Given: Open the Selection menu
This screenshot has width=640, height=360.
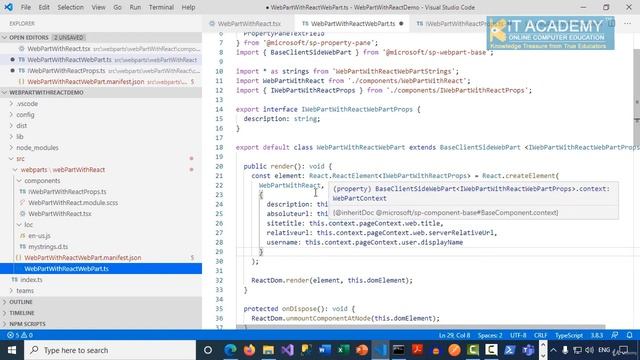Looking at the screenshot, I should pos(71,7).
